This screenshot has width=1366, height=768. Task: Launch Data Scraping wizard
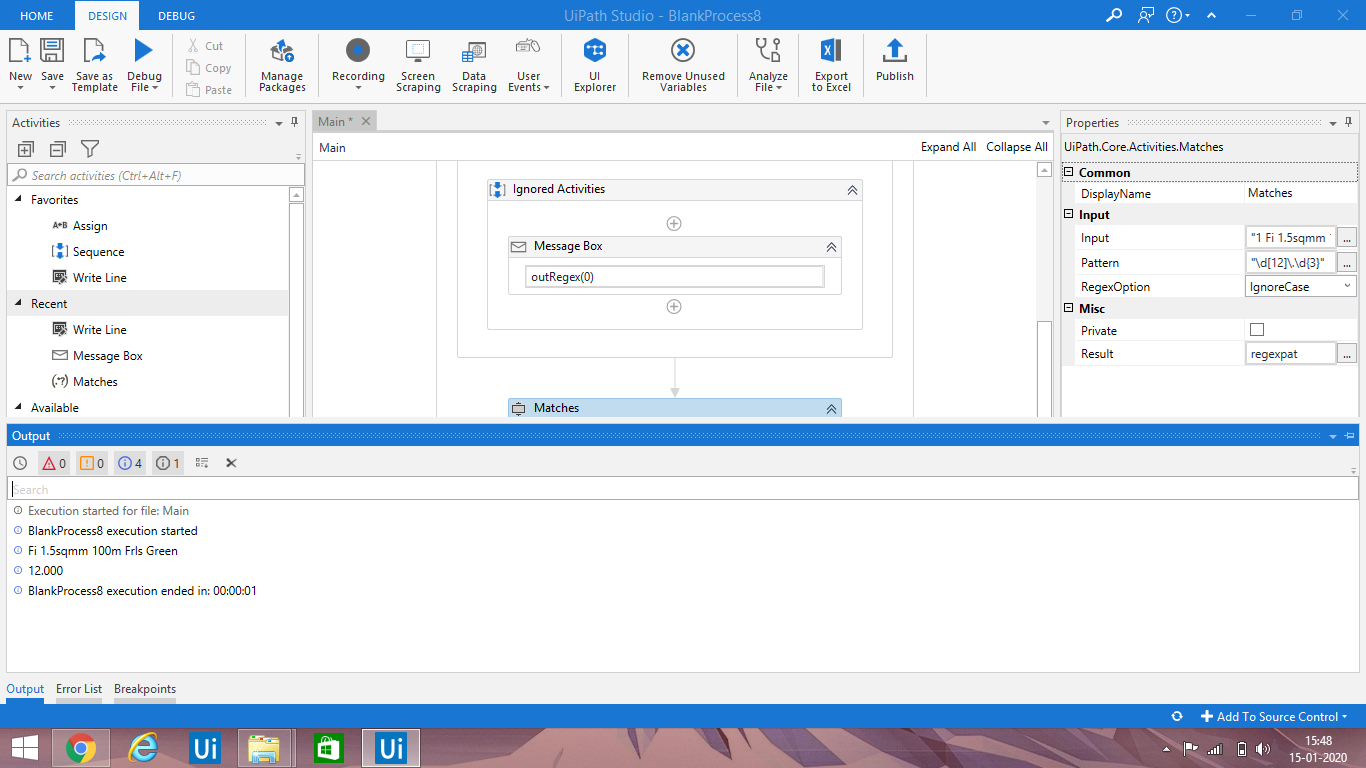click(x=474, y=65)
